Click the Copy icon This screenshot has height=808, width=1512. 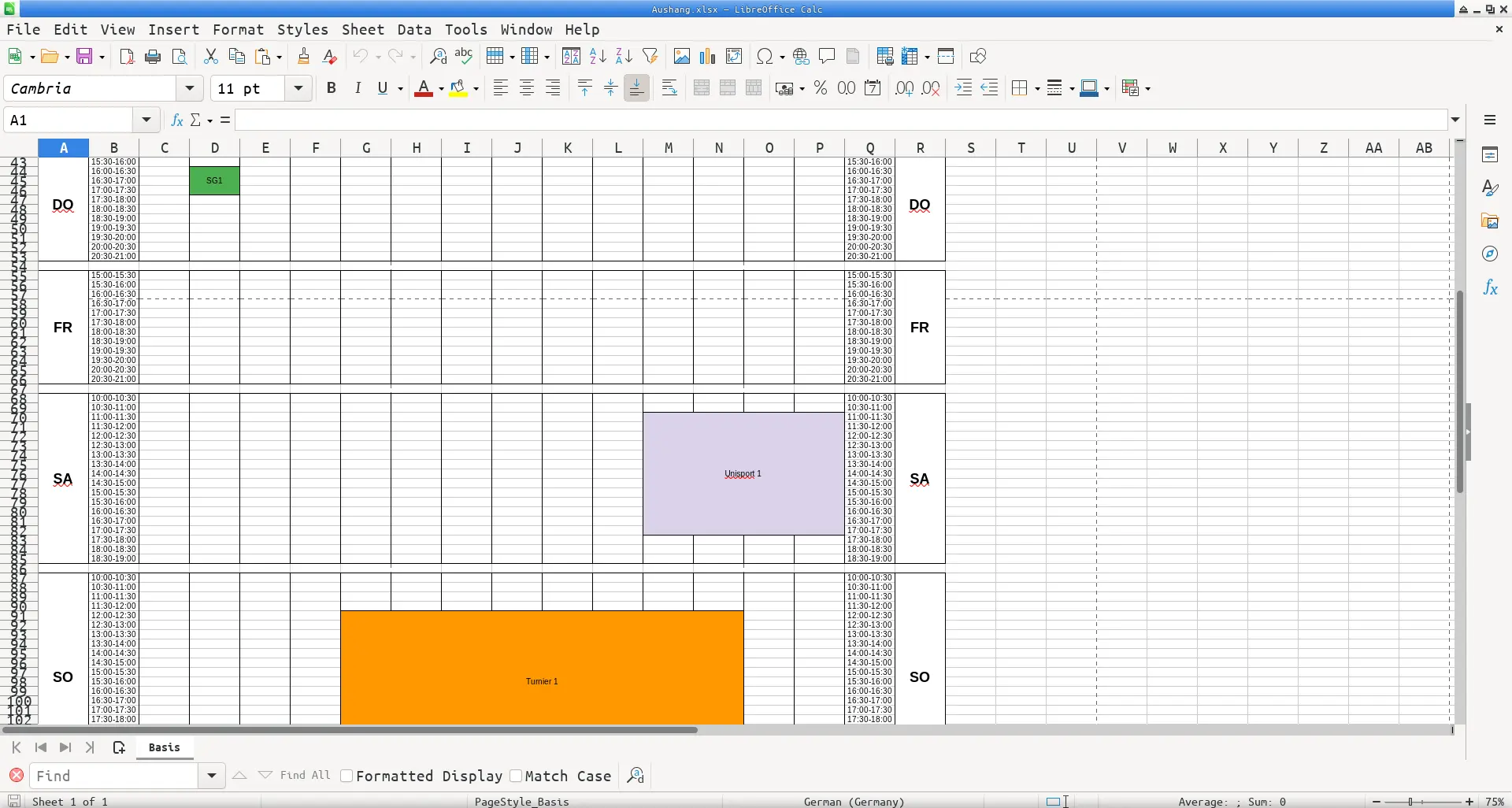click(236, 56)
